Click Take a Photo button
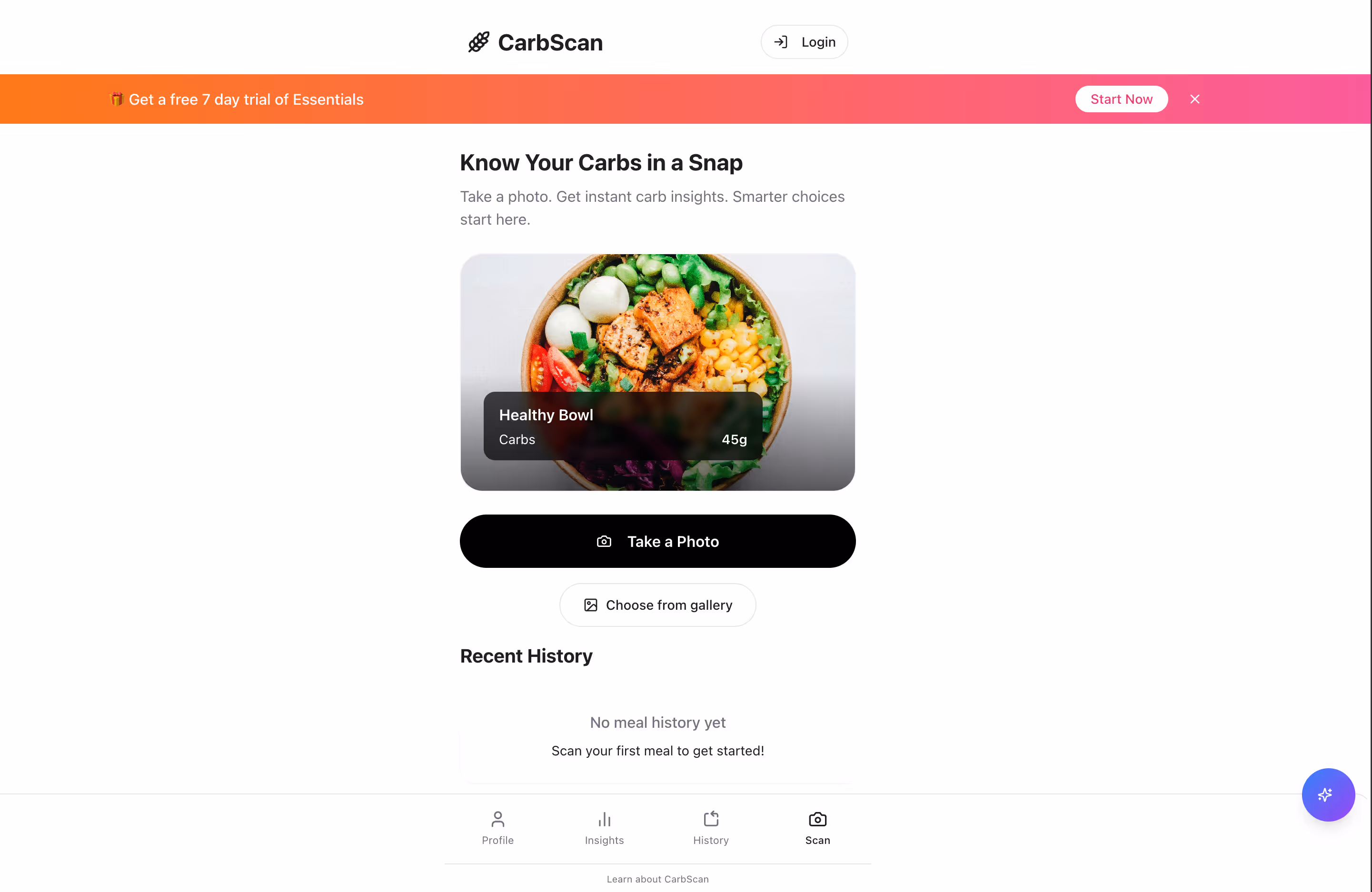Screen dimensions: 1372x892 tap(658, 542)
